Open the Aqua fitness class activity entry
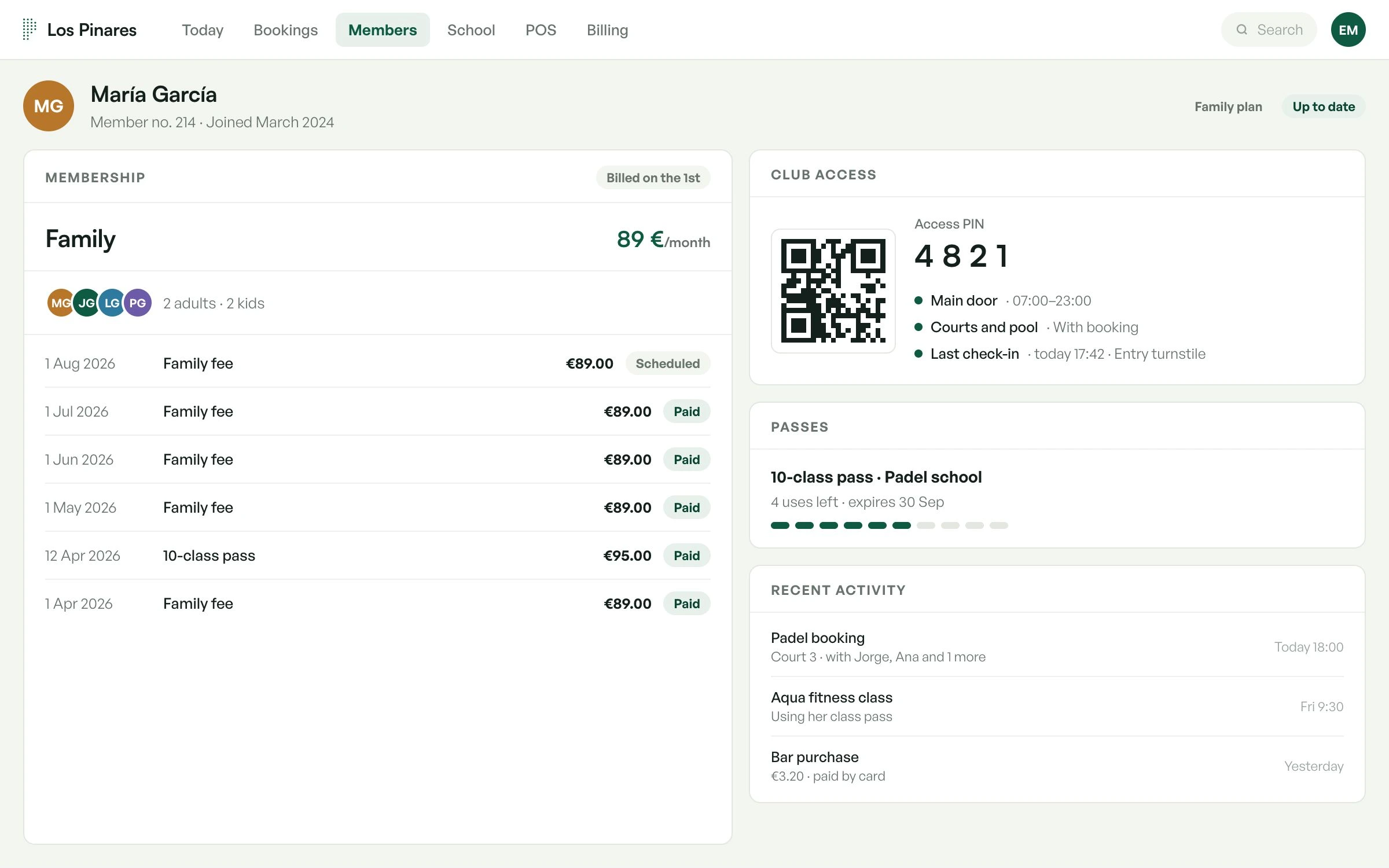This screenshot has height=868, width=1389. pyautogui.click(x=1057, y=707)
